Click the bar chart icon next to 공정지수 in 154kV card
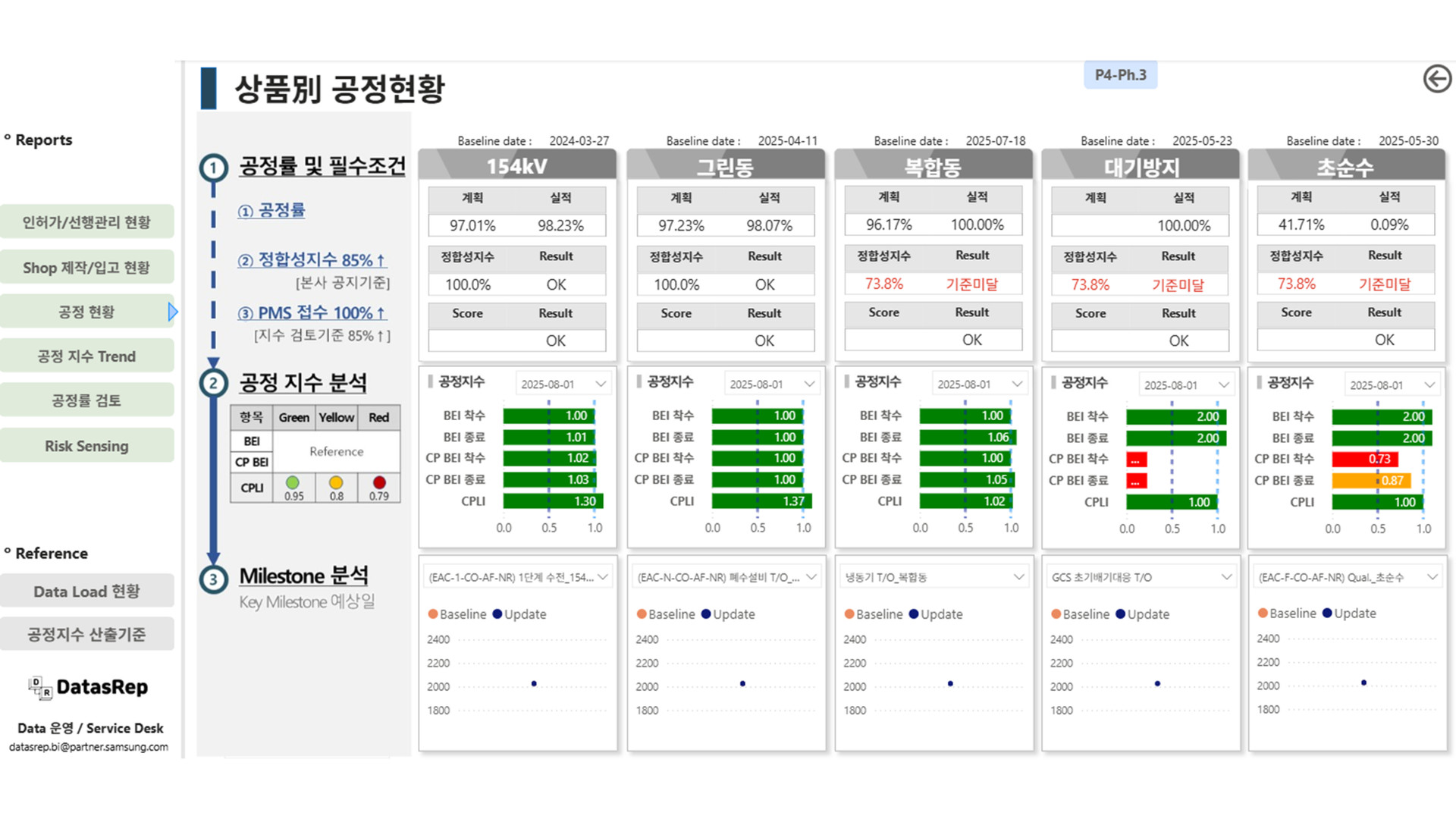 click(431, 383)
